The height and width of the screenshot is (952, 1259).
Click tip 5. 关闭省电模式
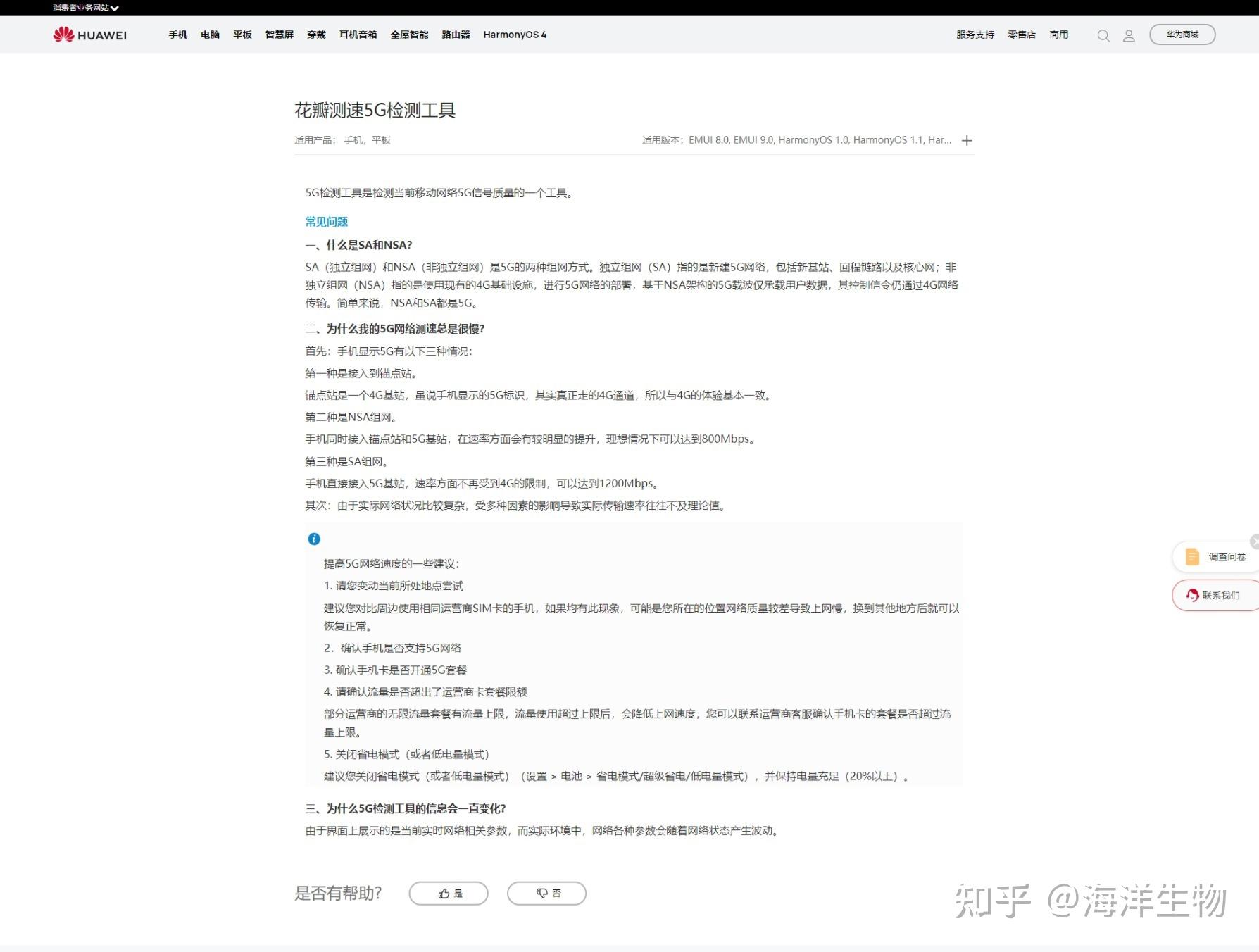[x=406, y=754]
